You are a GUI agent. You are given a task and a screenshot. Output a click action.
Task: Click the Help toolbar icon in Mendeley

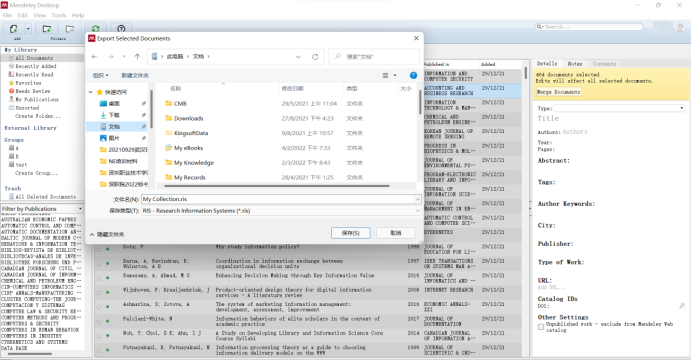[x=121, y=29]
